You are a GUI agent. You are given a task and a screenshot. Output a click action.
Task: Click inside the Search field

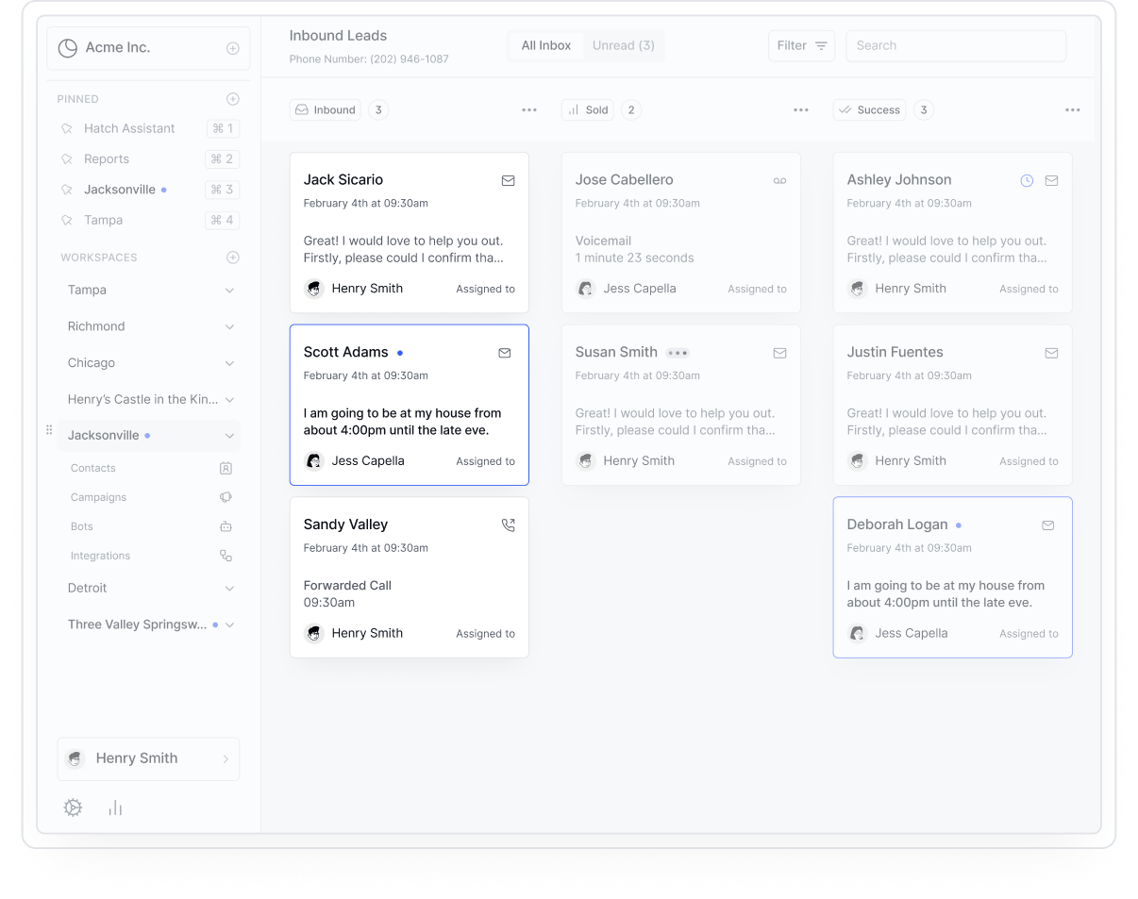(x=955, y=45)
